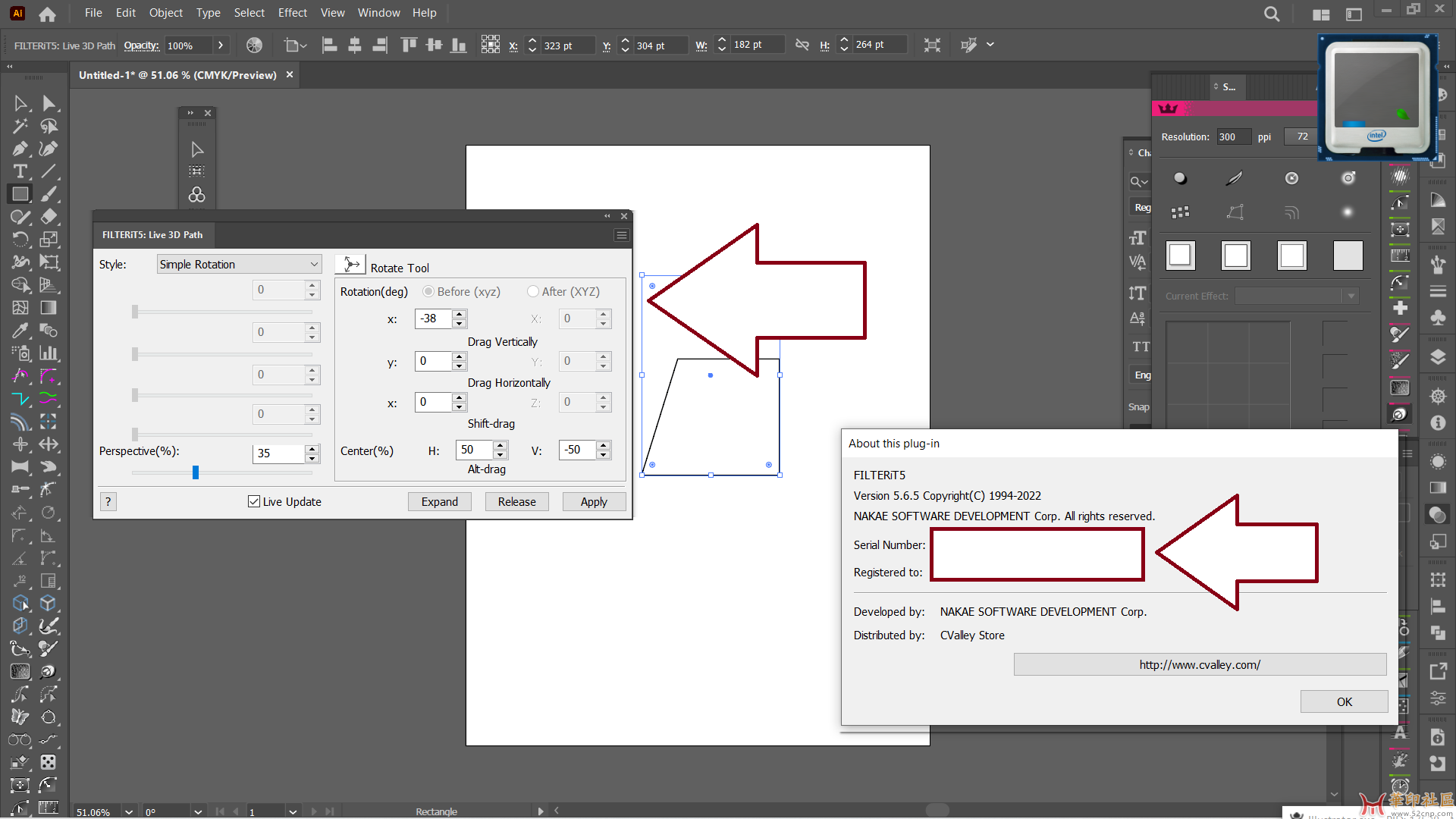Click Horizontal Align Left icon
1456x819 pixels.
(329, 45)
